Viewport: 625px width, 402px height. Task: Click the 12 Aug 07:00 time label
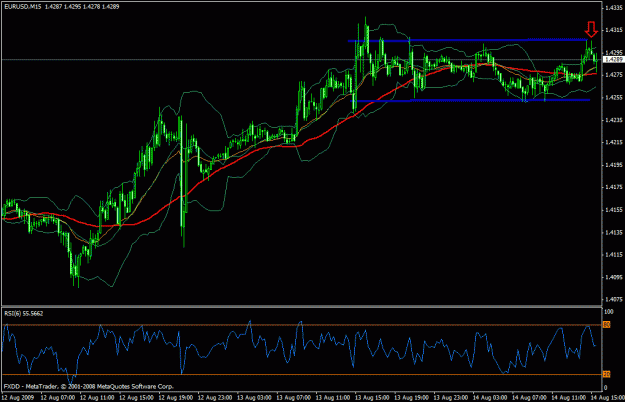pos(58,398)
